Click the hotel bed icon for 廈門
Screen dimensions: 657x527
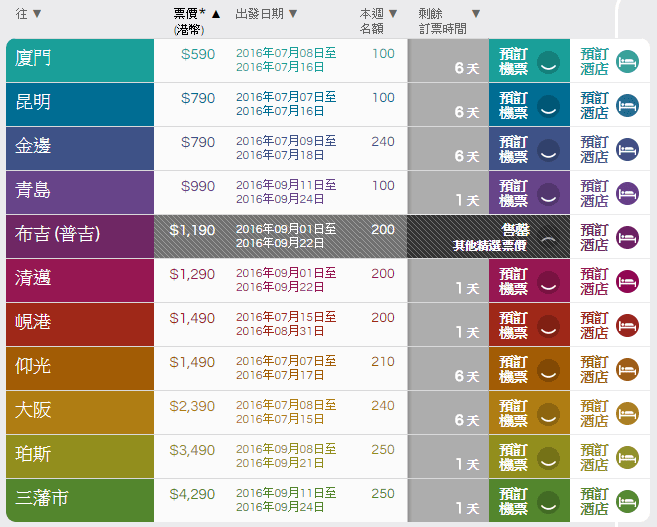tap(627, 61)
